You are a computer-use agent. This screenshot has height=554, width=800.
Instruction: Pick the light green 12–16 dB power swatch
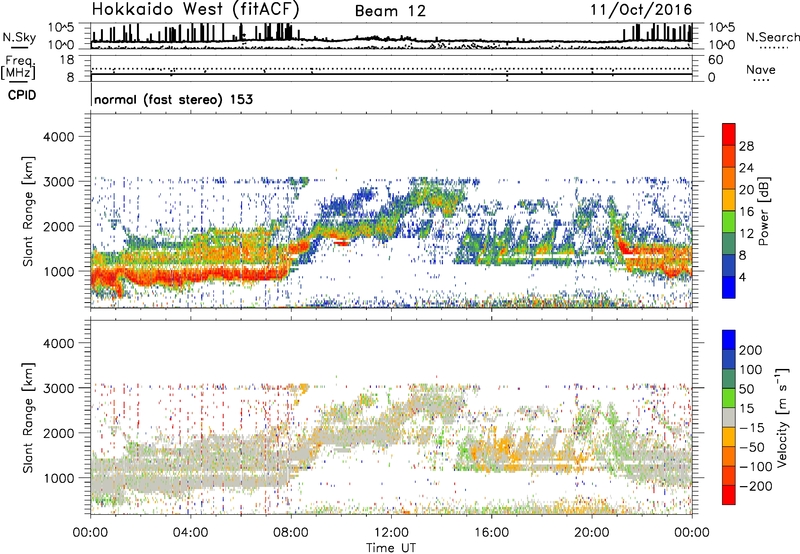729,221
